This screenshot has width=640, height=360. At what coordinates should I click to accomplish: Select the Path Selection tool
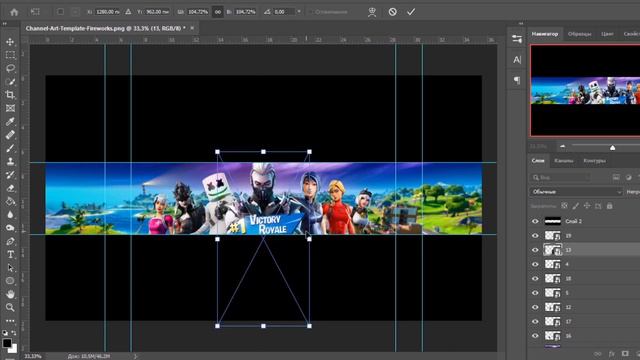10,268
